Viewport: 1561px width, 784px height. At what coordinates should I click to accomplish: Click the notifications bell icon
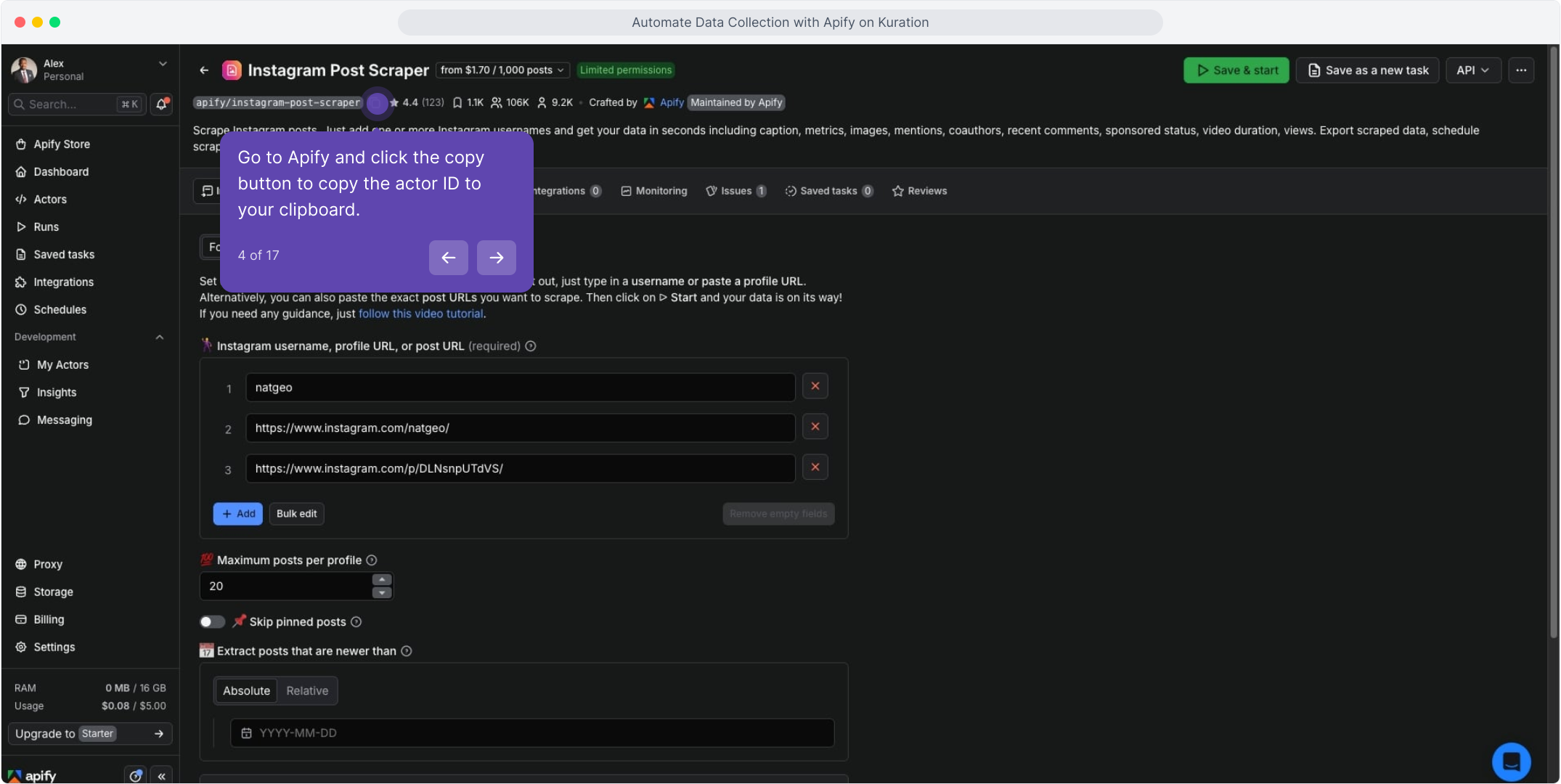[x=161, y=104]
